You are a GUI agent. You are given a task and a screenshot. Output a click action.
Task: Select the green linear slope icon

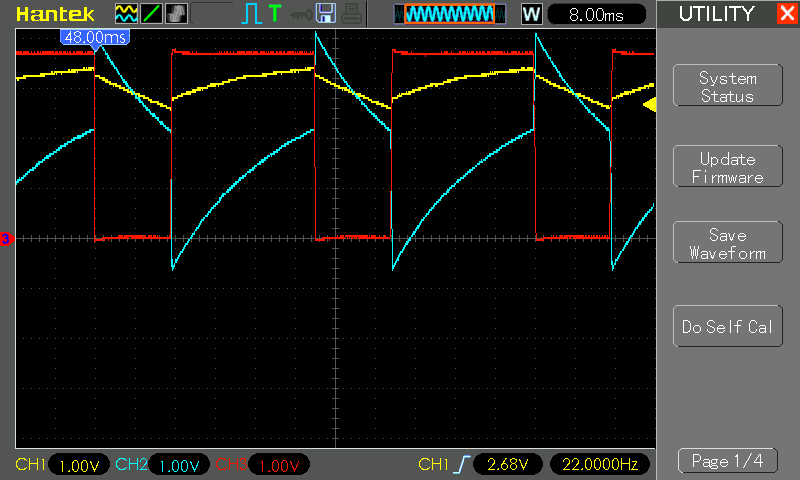point(152,13)
